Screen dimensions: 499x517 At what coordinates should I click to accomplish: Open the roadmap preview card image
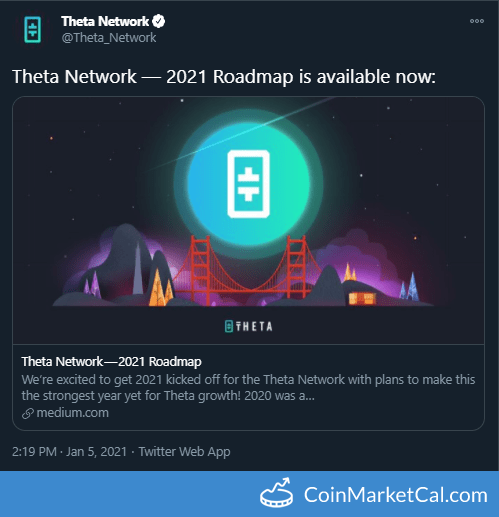(x=248, y=220)
